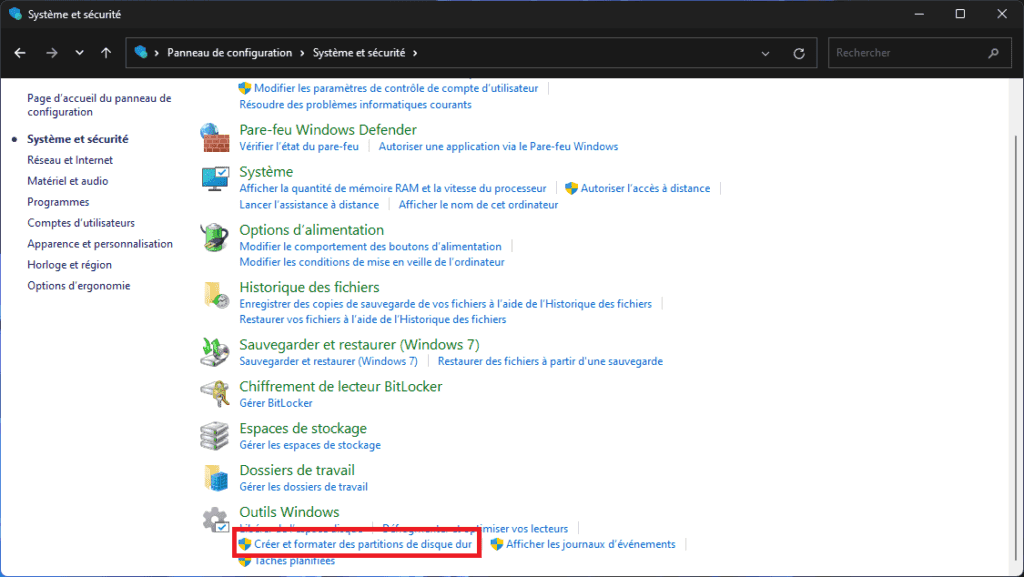Viewport: 1024px width, 577px height.
Task: Click Gérer les espaces de stockage
Action: 310,444
